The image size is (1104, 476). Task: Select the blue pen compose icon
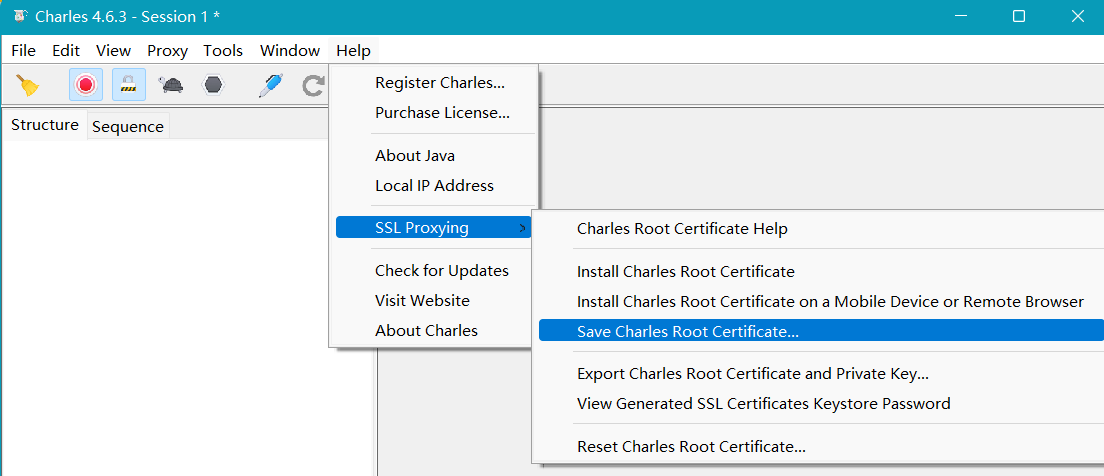point(270,85)
